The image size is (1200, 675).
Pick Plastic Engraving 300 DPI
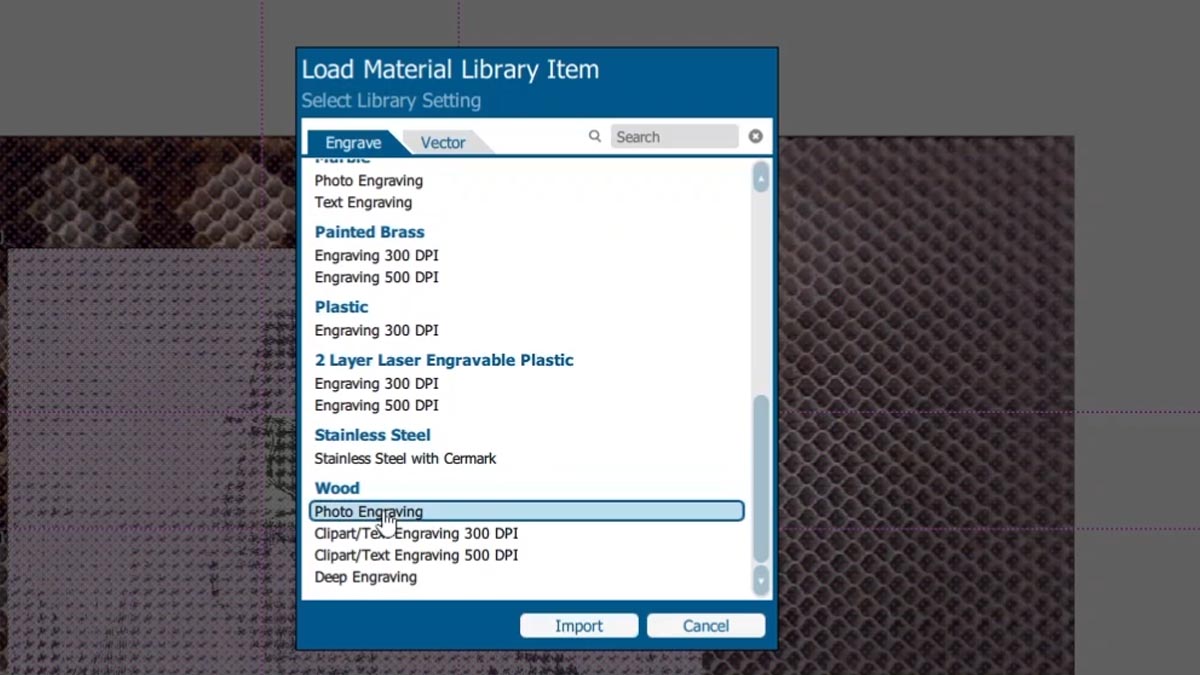click(376, 330)
